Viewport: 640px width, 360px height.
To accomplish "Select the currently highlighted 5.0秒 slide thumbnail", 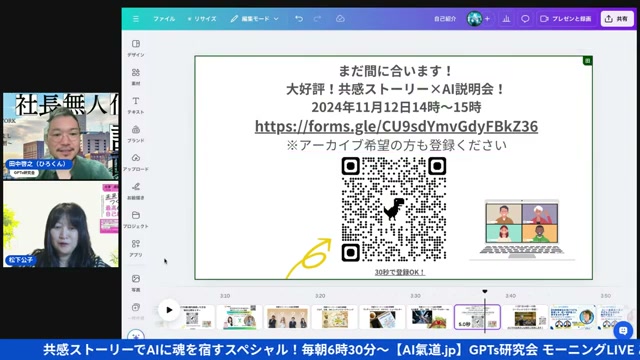I will 477,317.
